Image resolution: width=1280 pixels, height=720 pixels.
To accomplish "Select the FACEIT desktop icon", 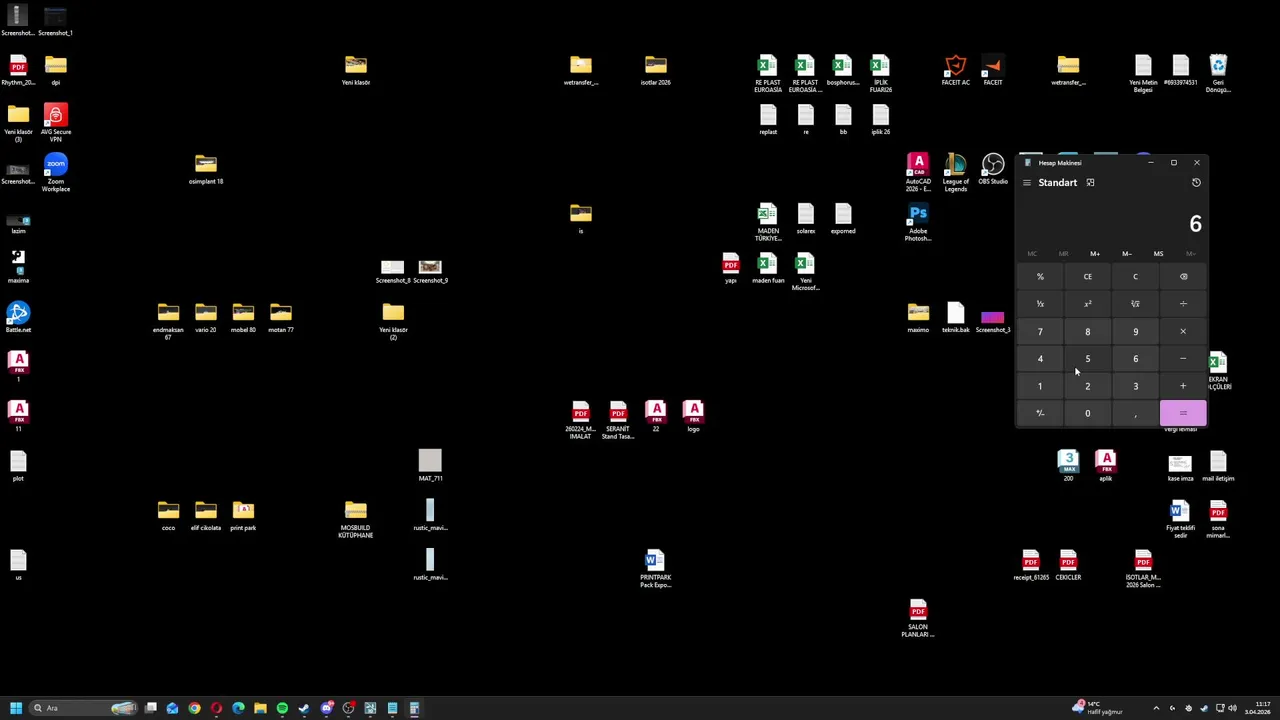I will coord(993,70).
